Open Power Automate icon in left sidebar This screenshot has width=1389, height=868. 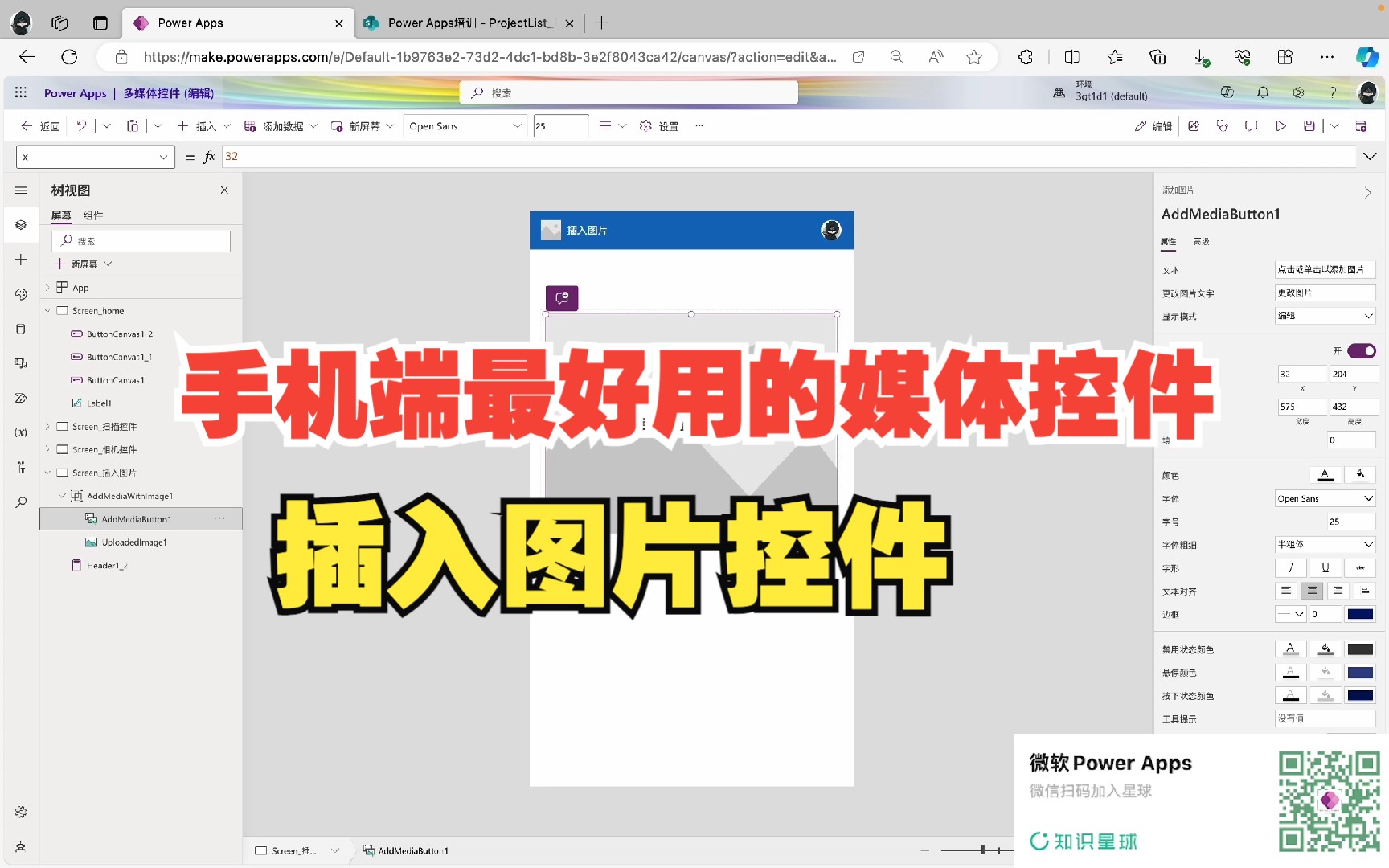pyautogui.click(x=21, y=398)
